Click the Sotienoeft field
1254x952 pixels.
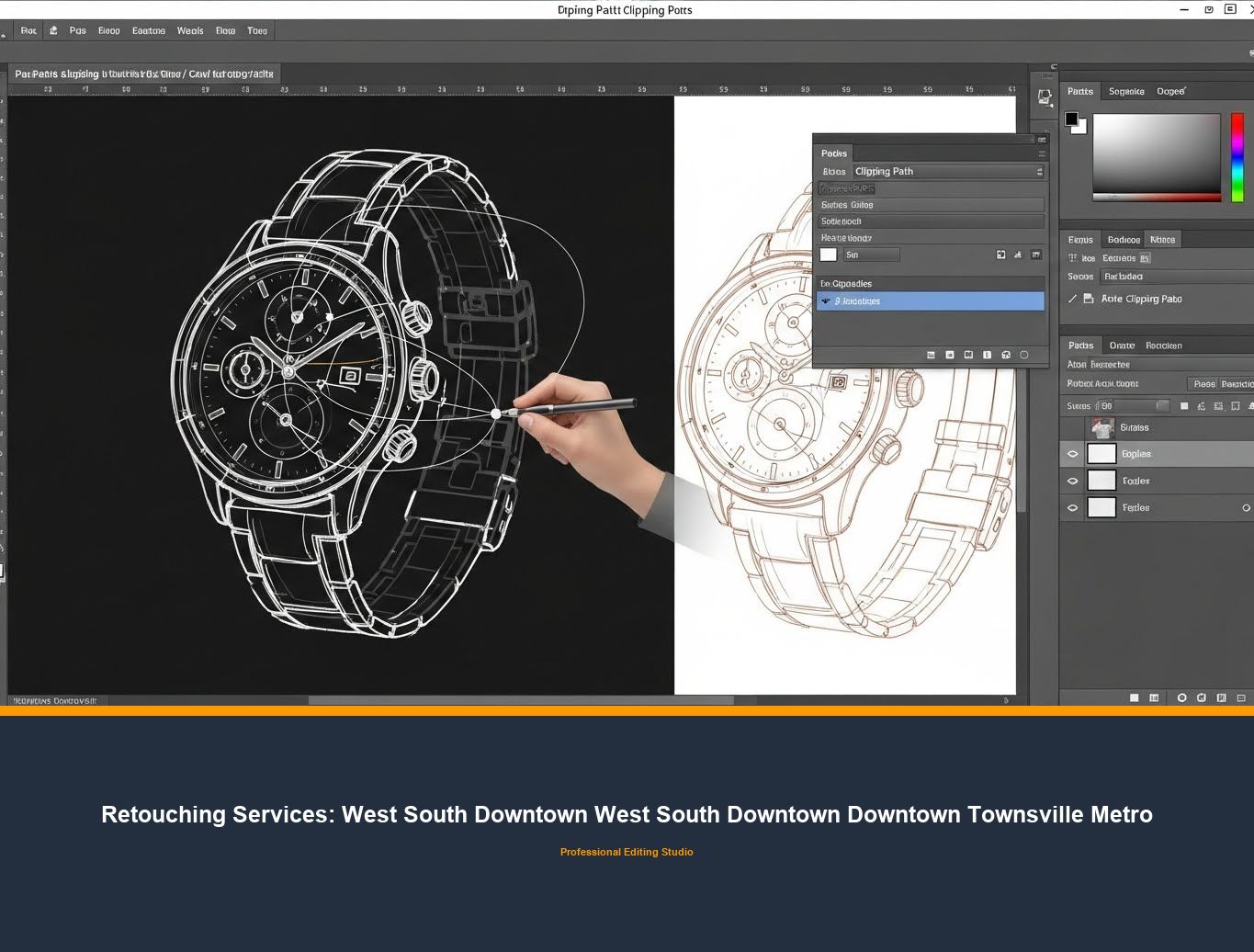tap(932, 221)
